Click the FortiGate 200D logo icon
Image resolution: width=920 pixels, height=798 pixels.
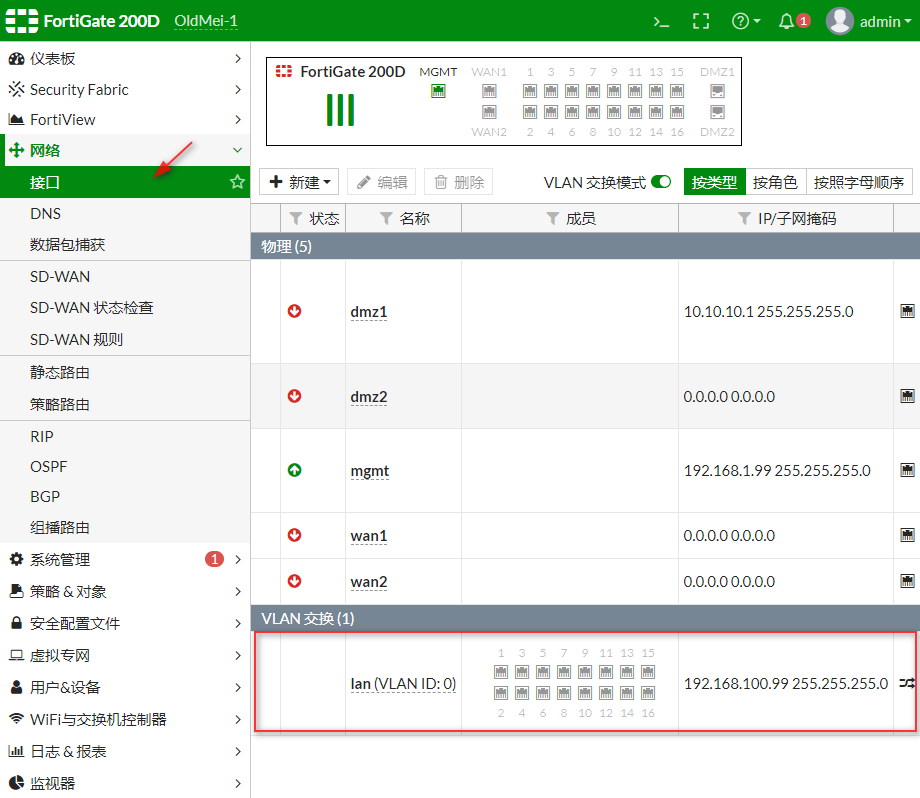click(x=20, y=20)
